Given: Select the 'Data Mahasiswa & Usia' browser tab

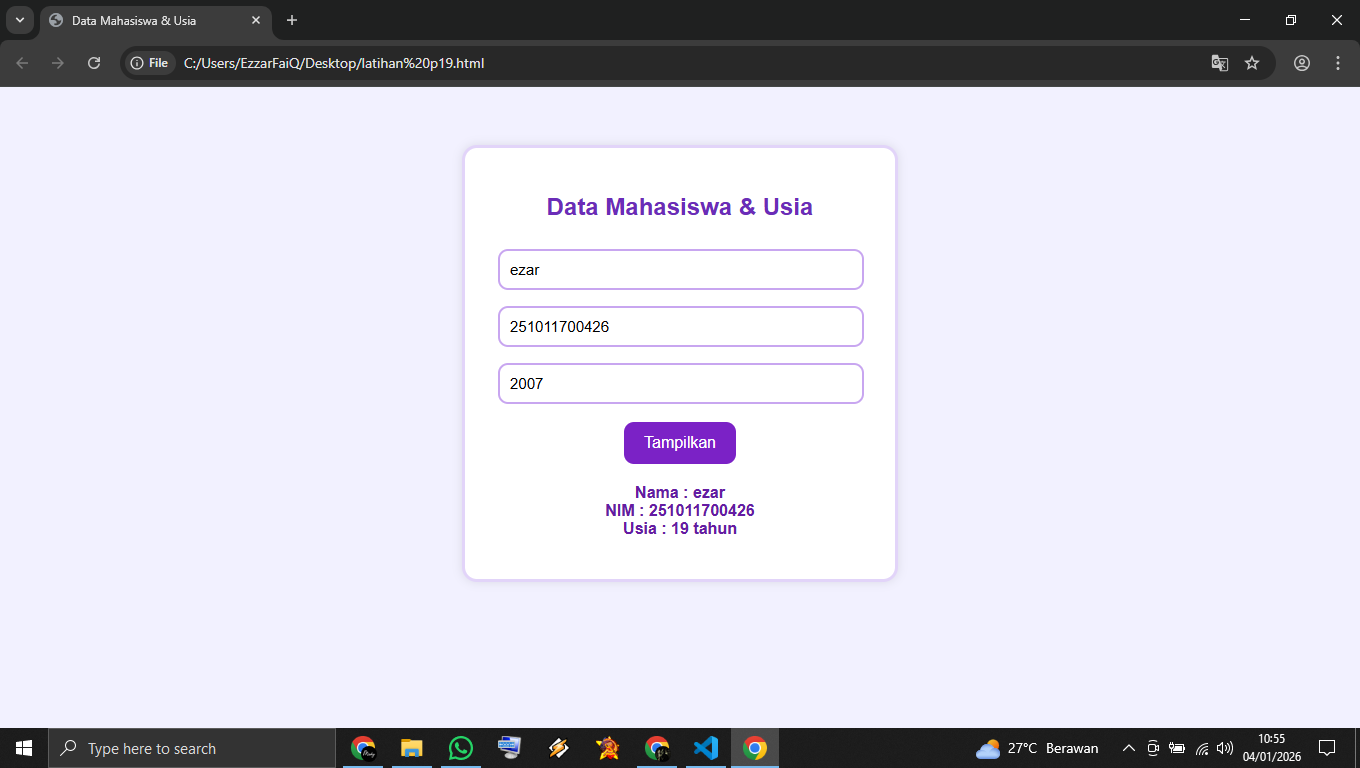Looking at the screenshot, I should 156,20.
